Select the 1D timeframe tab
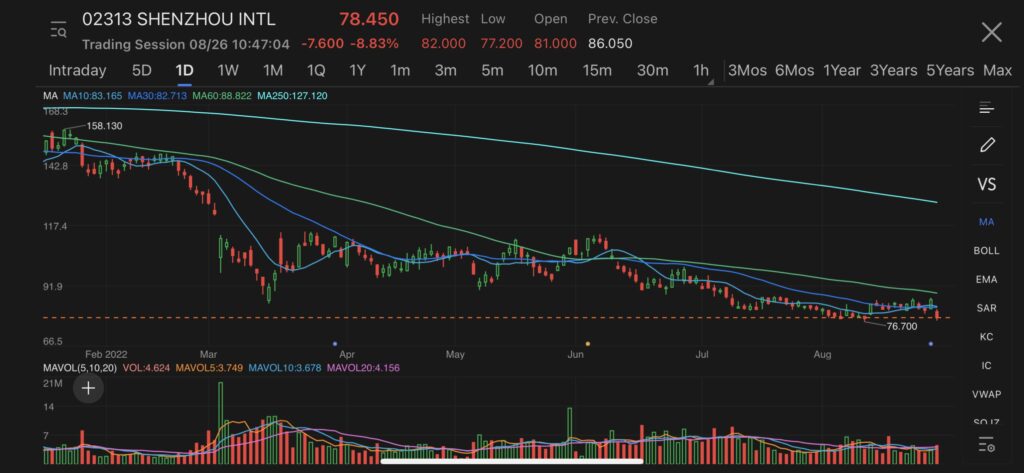This screenshot has height=473, width=1024. [x=184, y=71]
